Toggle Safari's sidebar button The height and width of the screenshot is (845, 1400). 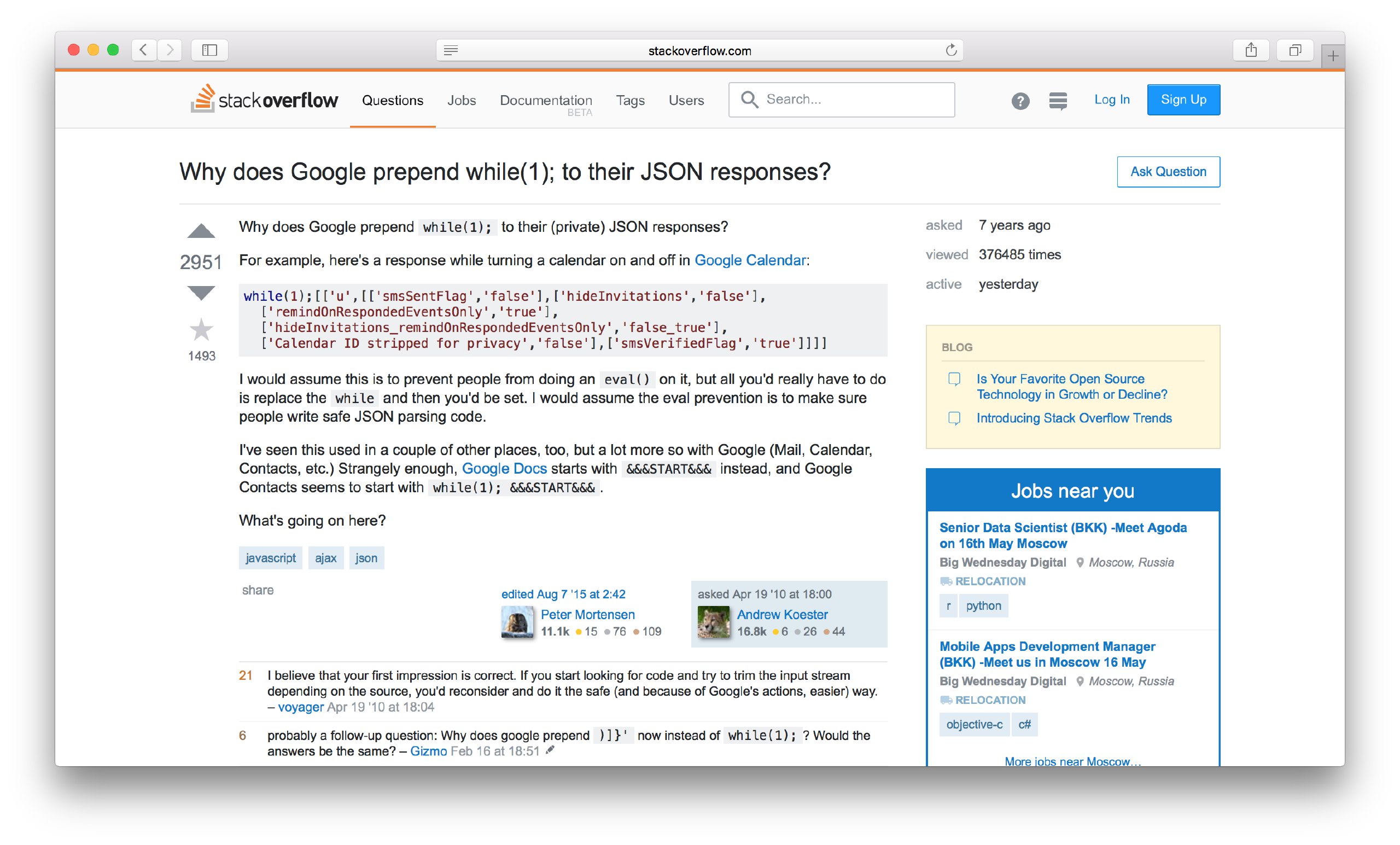coord(209,50)
